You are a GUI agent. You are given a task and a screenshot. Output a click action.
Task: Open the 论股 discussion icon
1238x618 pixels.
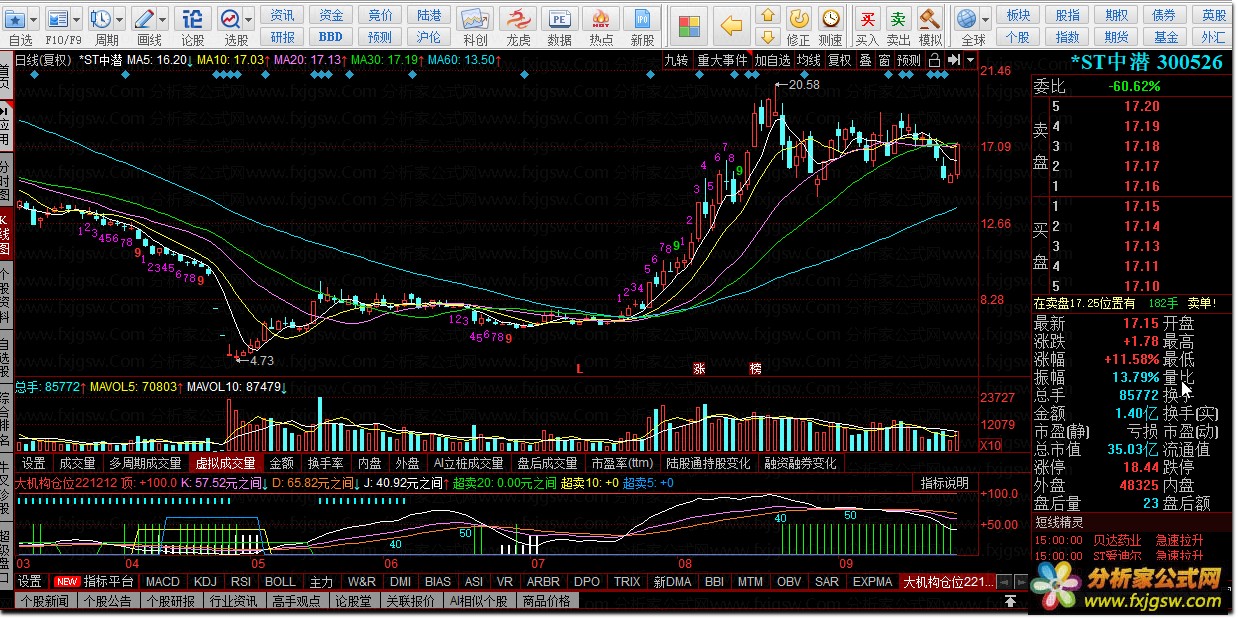(x=193, y=19)
